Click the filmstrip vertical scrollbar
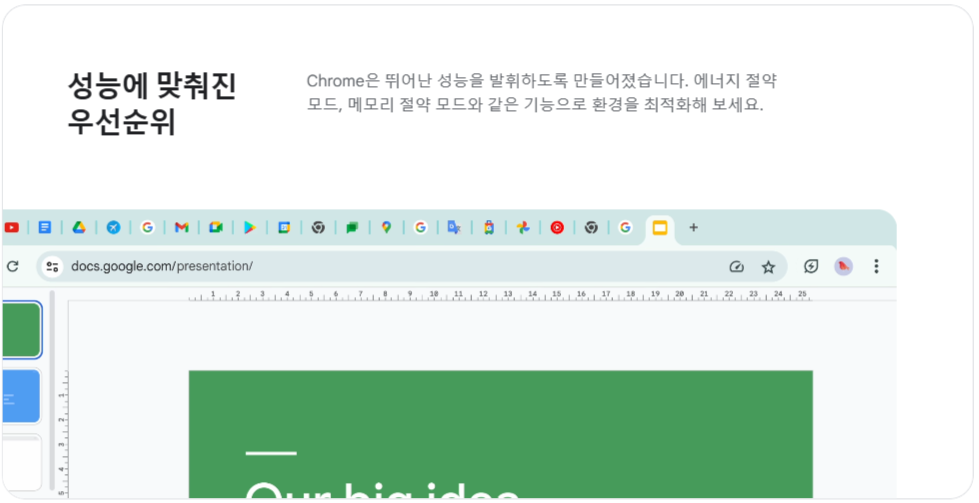The width and height of the screenshot is (979, 503). [52, 390]
